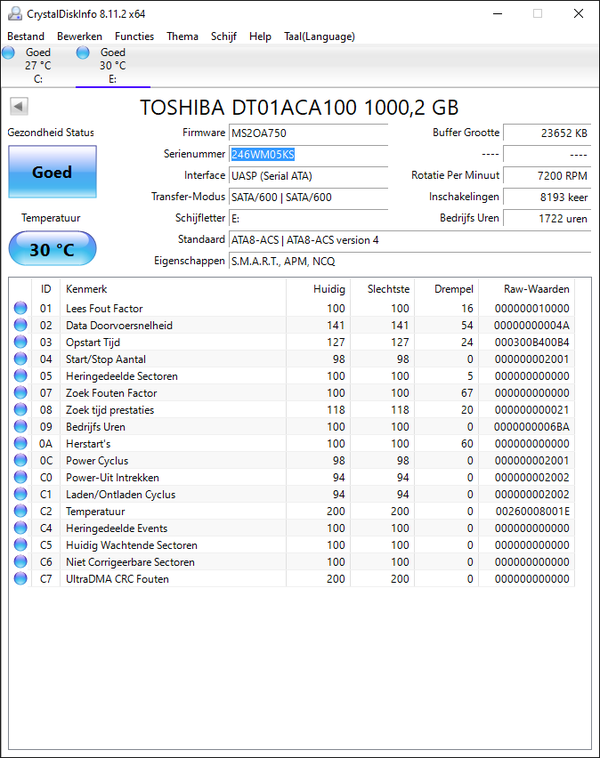Click the 30 °C temperature indicator
The width and height of the screenshot is (600, 758).
(x=52, y=249)
